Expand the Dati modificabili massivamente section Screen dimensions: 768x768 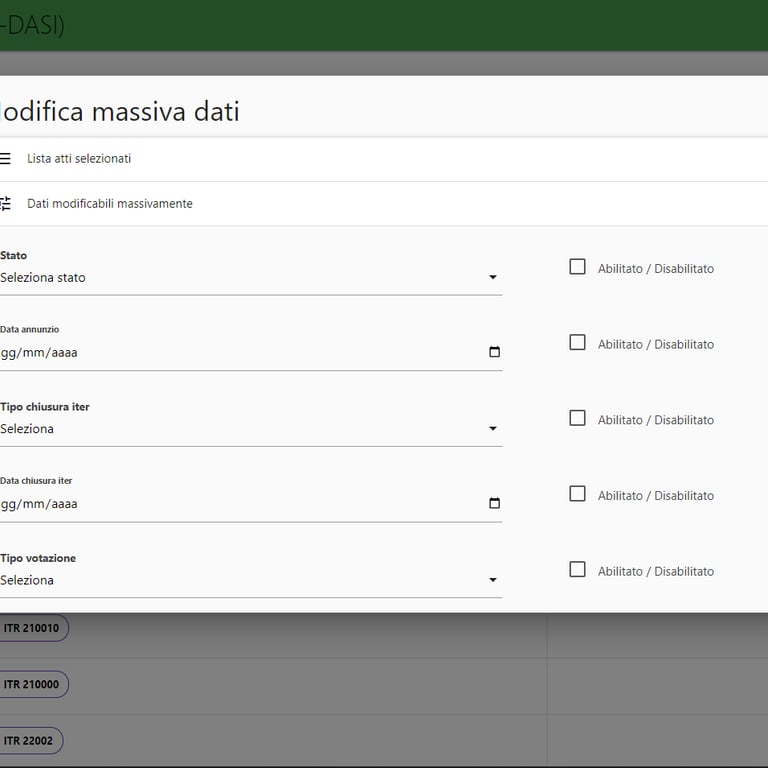pos(384,204)
